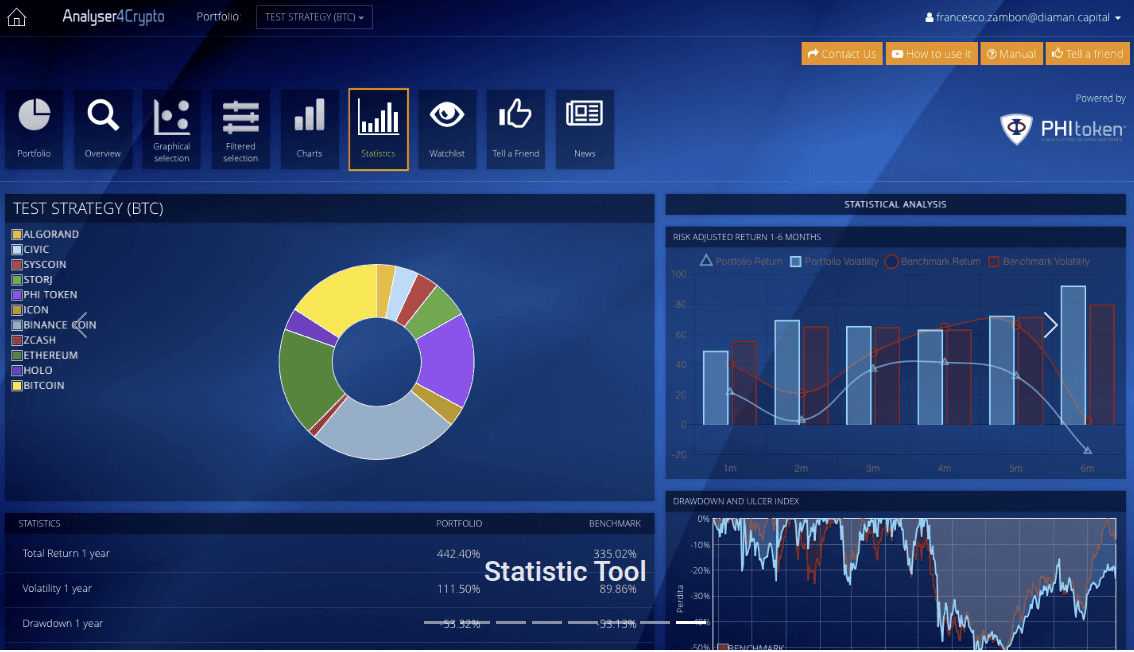This screenshot has height=652, width=1134.
Task: Click the PORTFOLIO column header in Statistics
Action: (x=459, y=523)
